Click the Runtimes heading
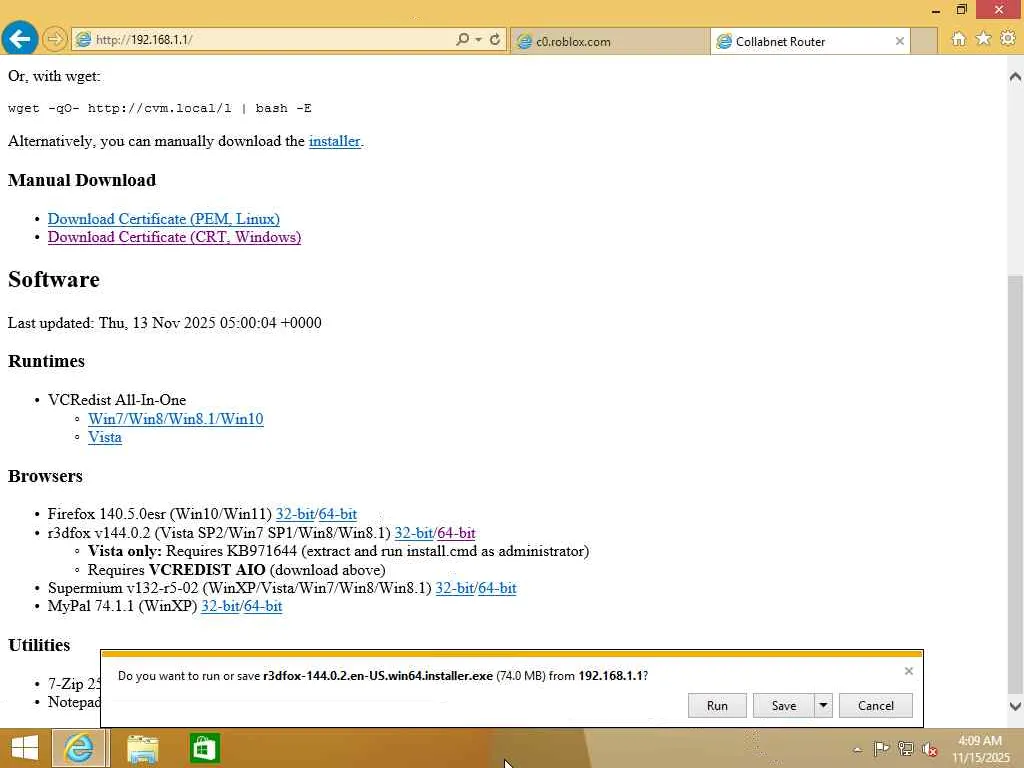This screenshot has width=1024, height=768. (x=46, y=361)
